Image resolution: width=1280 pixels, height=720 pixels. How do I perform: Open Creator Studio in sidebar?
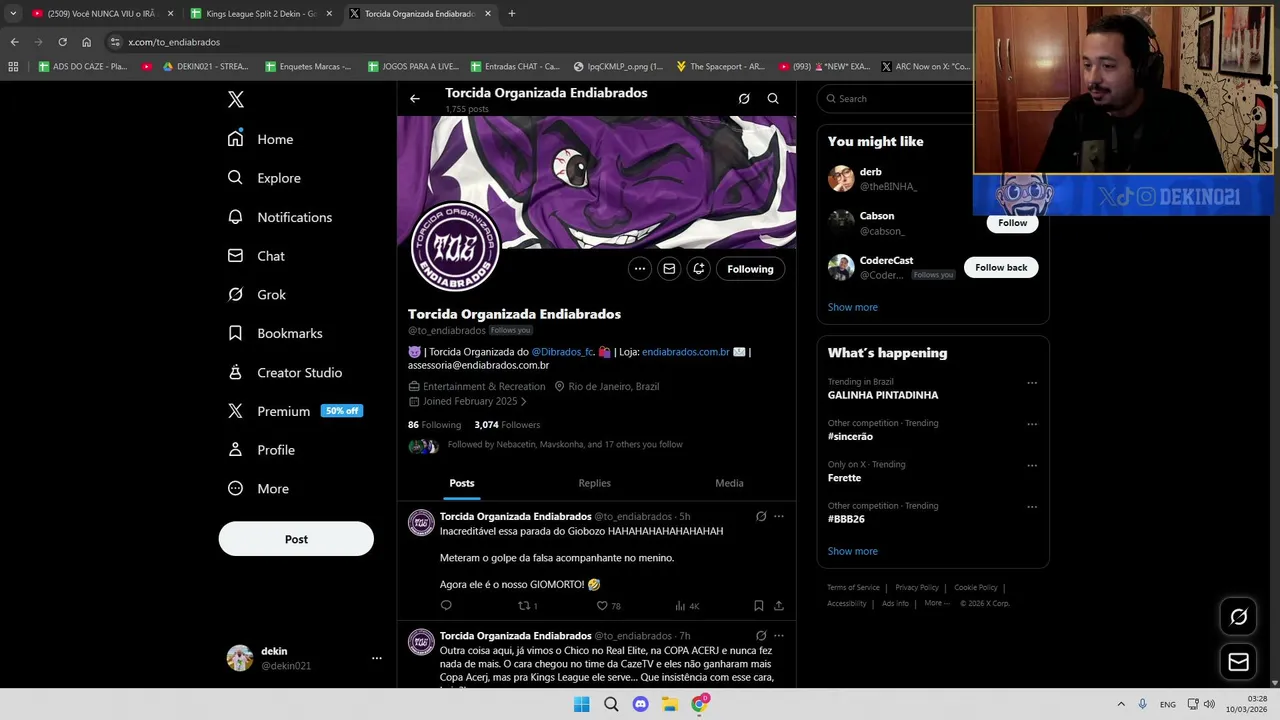click(284, 372)
